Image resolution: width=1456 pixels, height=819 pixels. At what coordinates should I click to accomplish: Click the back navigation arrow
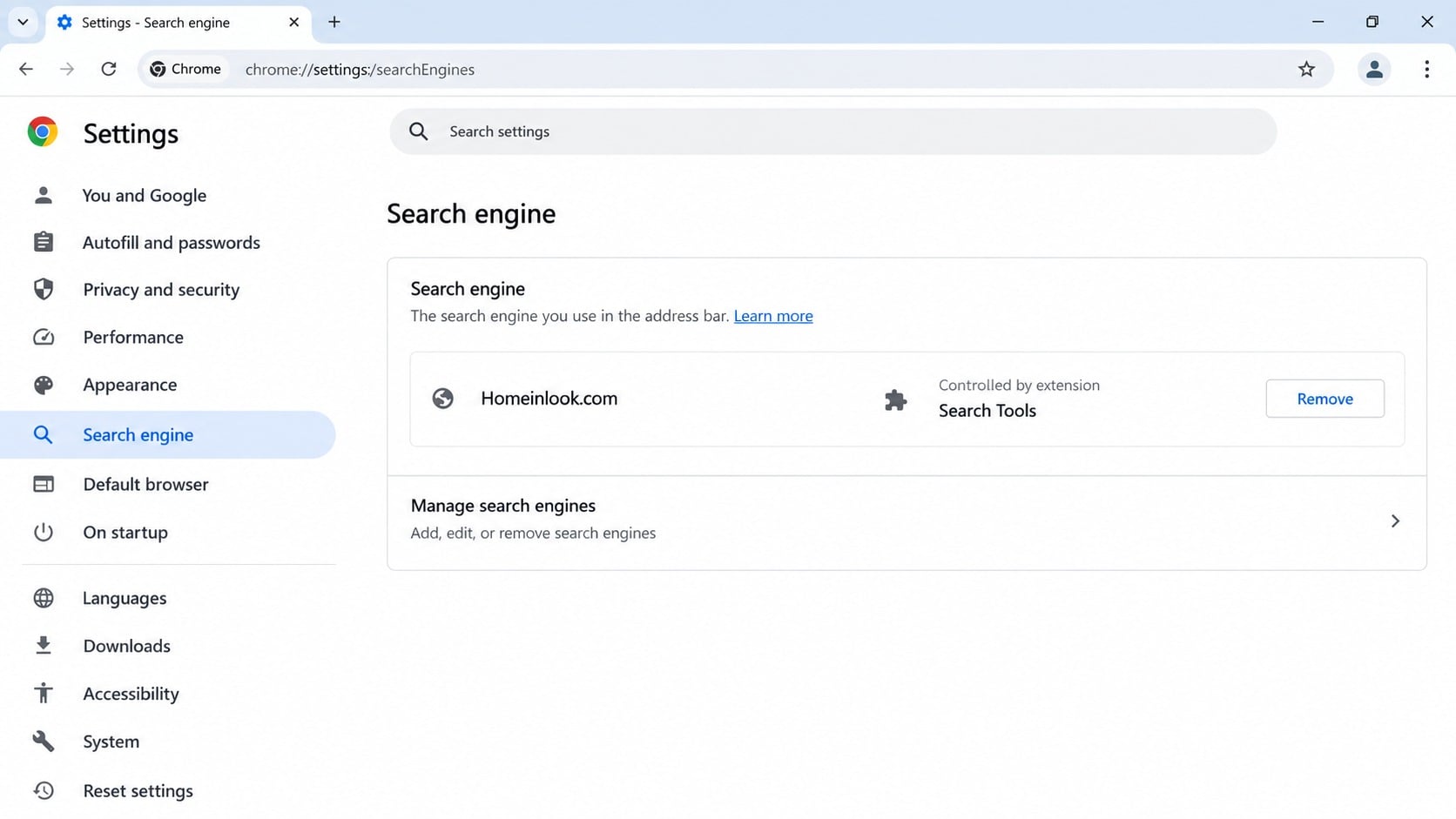pos(26,69)
